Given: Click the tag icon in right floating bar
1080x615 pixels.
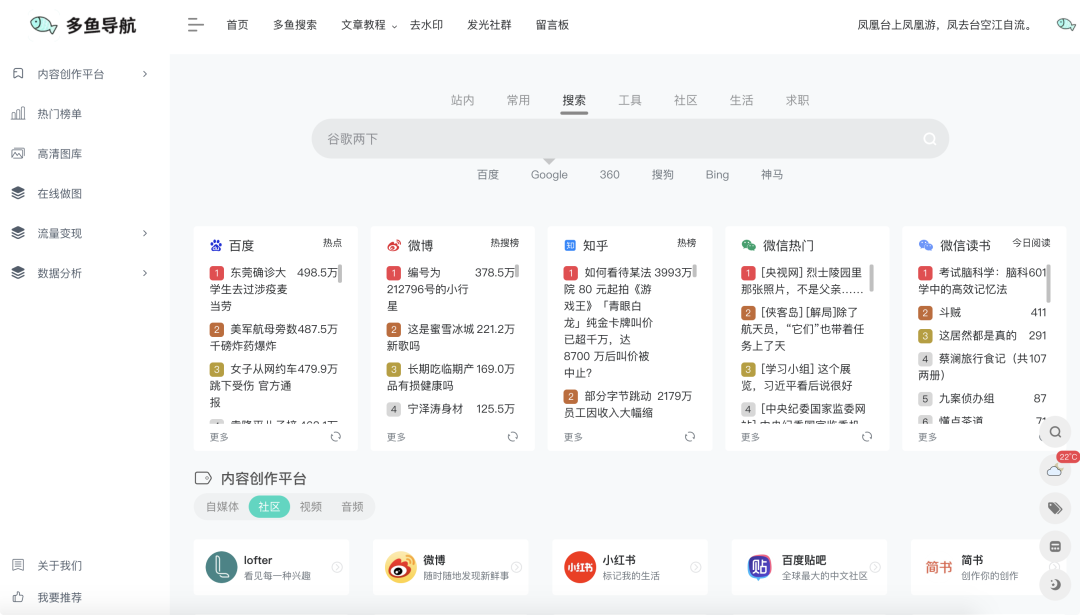Looking at the screenshot, I should (1055, 508).
